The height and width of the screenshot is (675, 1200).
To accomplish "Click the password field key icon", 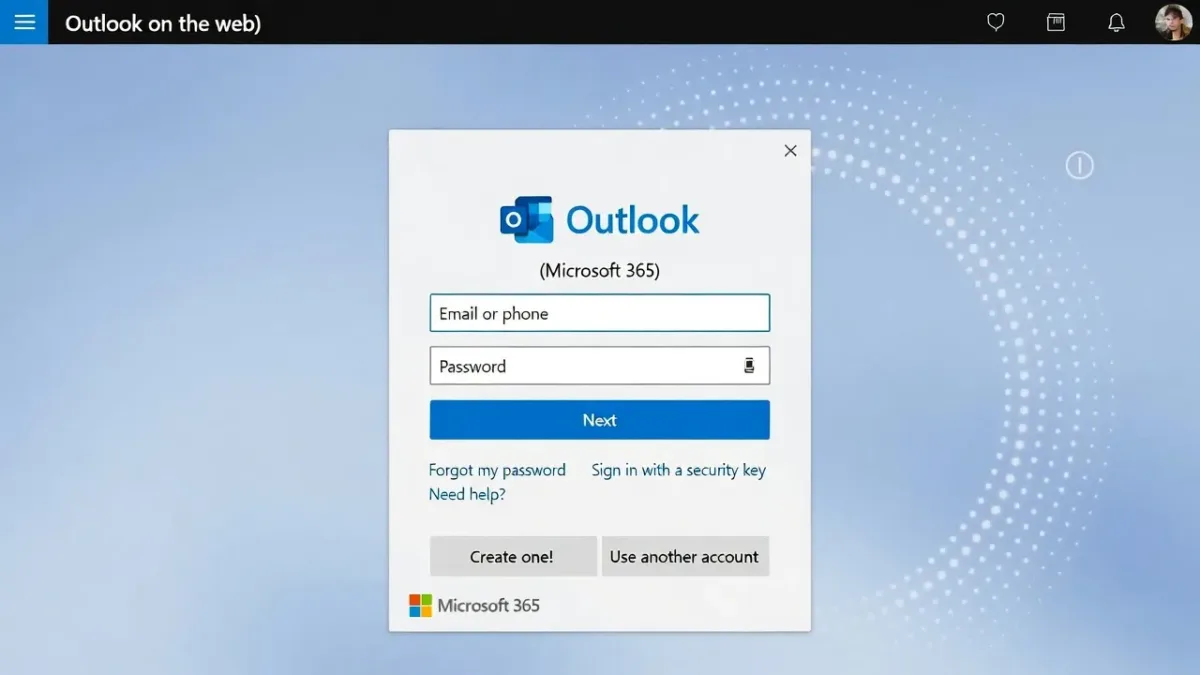I will coord(749,366).
